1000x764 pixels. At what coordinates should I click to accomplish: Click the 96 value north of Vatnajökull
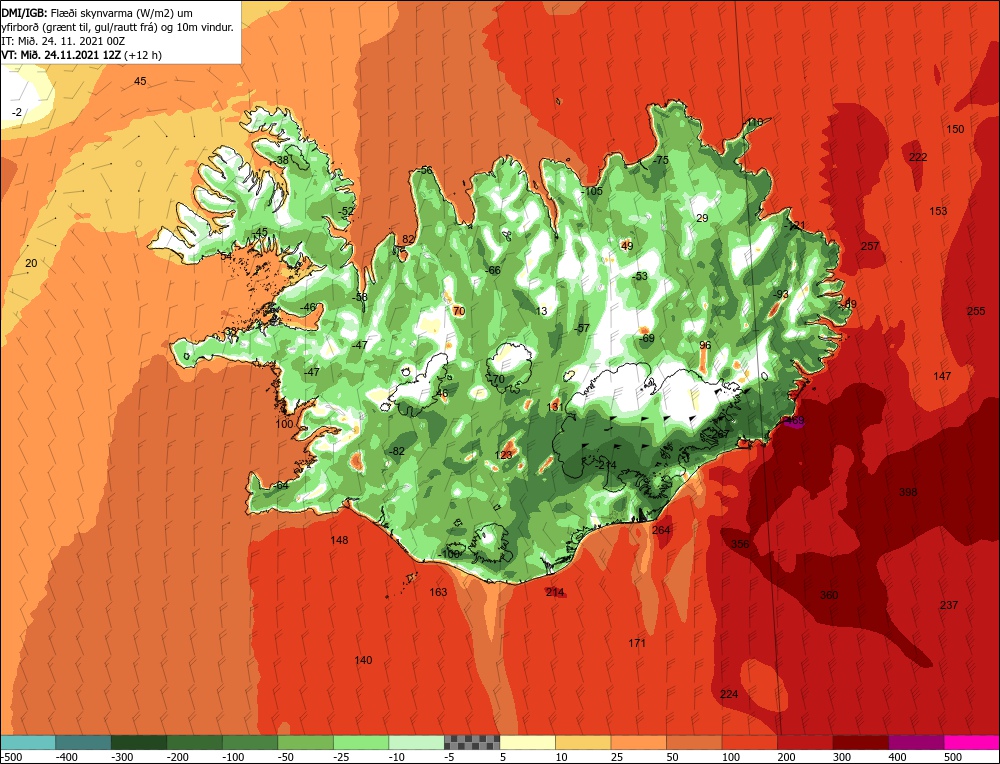705,345
